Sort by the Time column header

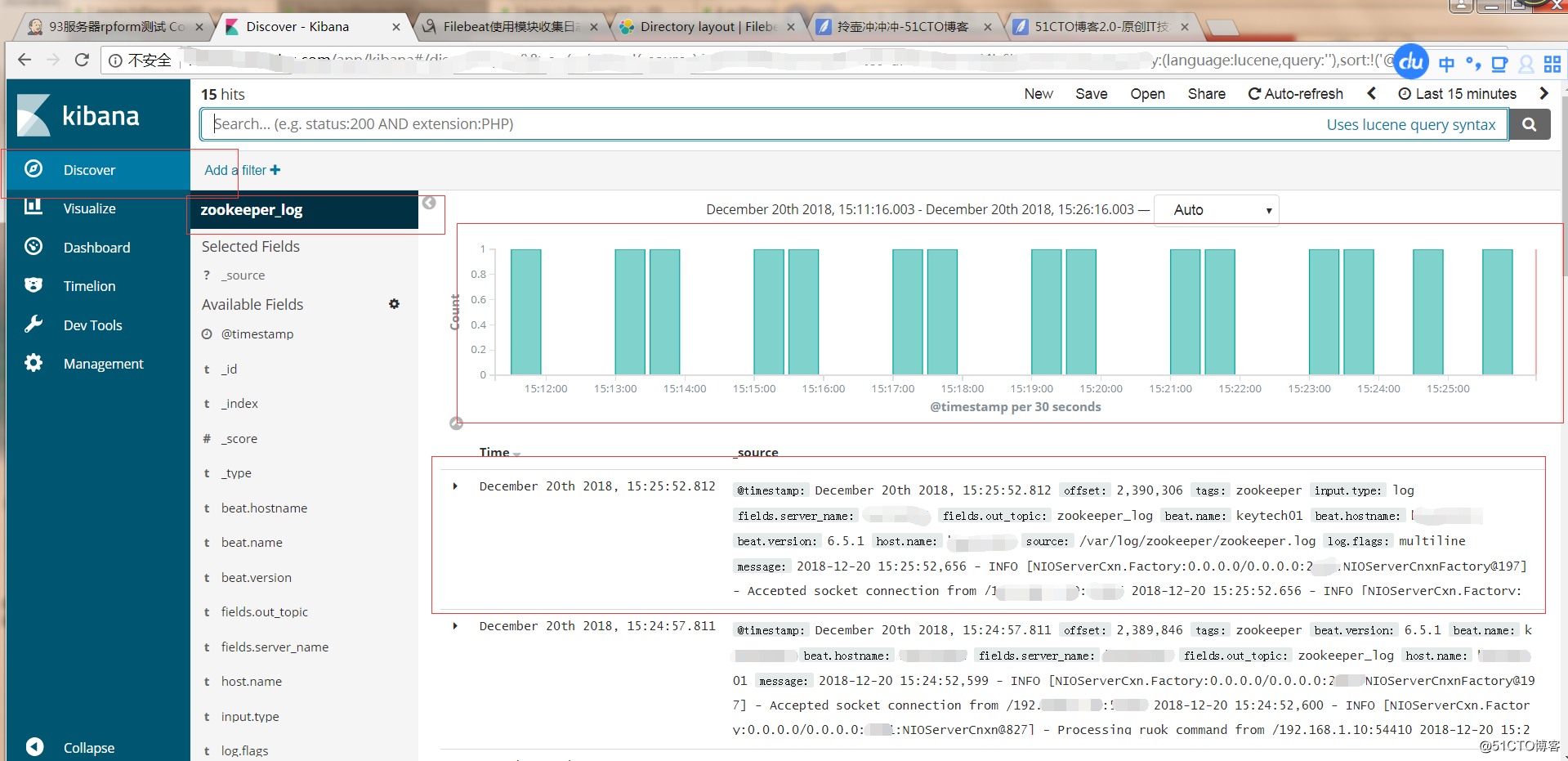tap(499, 452)
